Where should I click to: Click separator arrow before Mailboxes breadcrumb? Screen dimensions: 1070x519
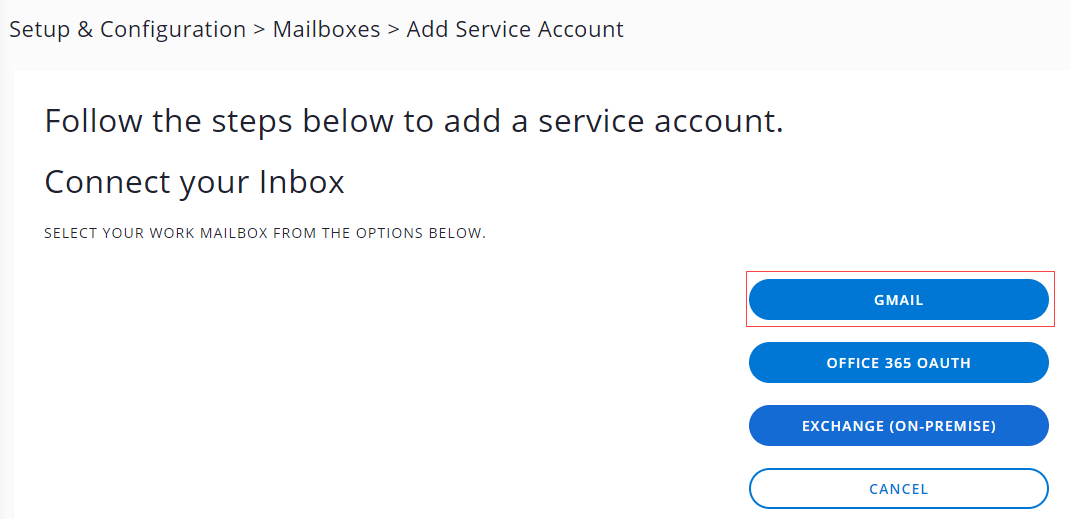click(259, 30)
